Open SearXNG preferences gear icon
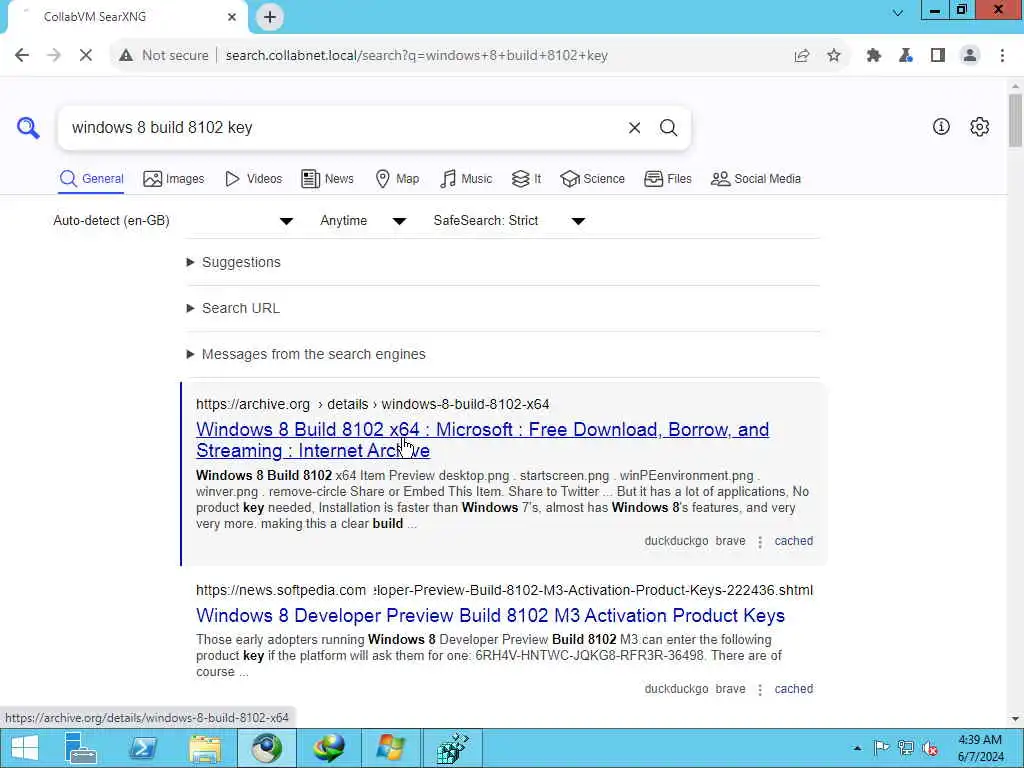Image resolution: width=1024 pixels, height=768 pixels. tap(980, 127)
